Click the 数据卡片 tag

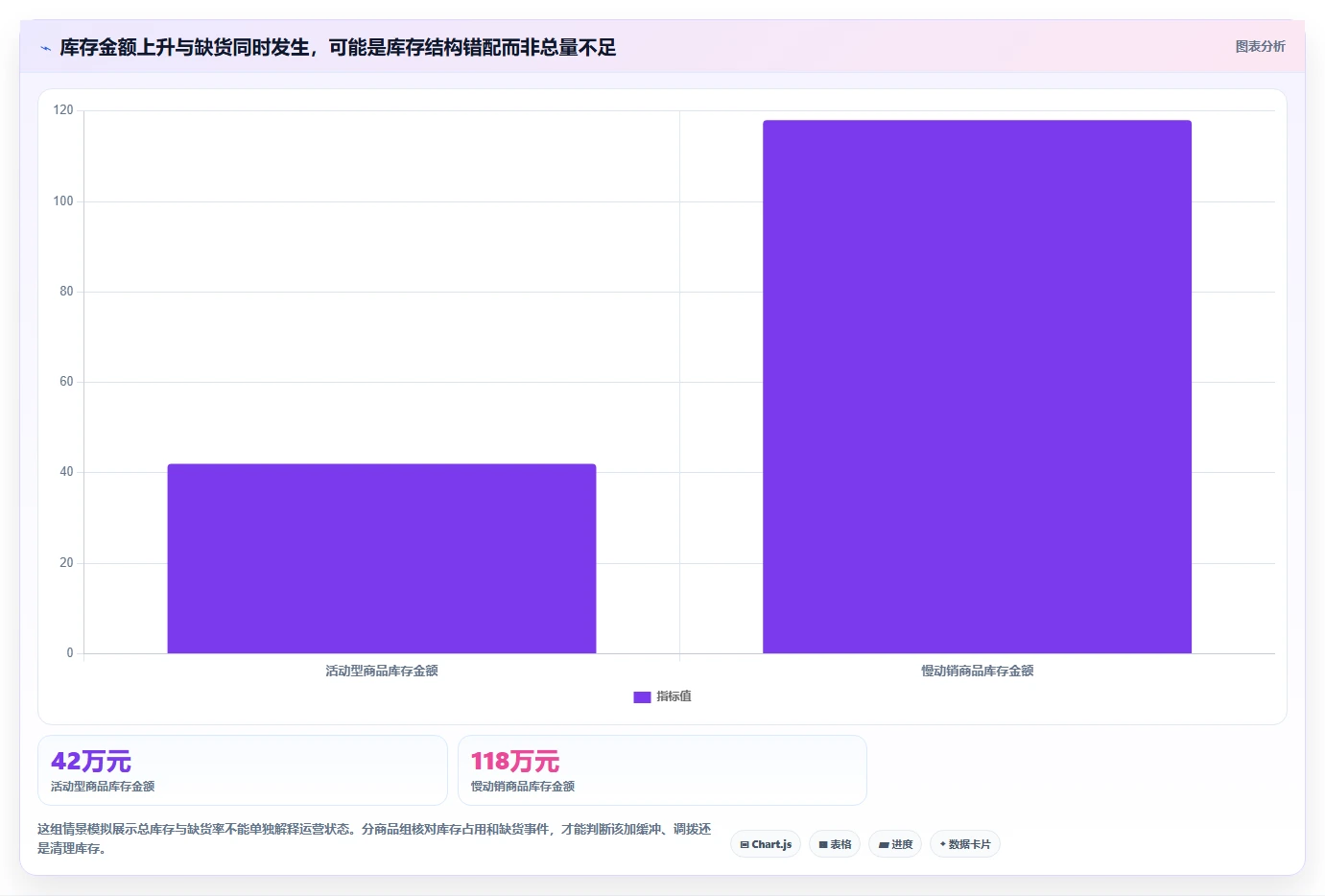(965, 844)
